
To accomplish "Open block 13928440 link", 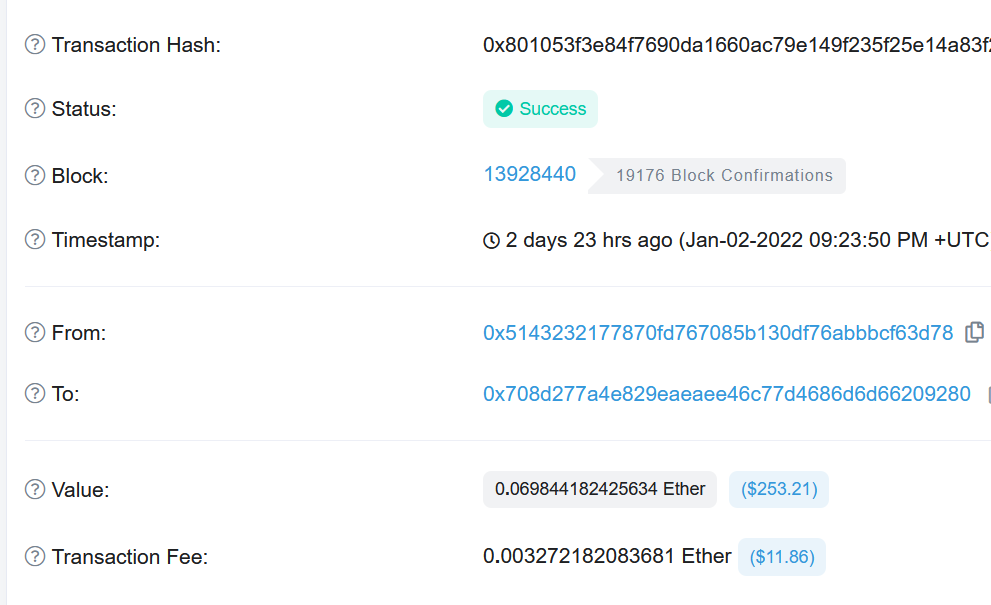I will [530, 174].
